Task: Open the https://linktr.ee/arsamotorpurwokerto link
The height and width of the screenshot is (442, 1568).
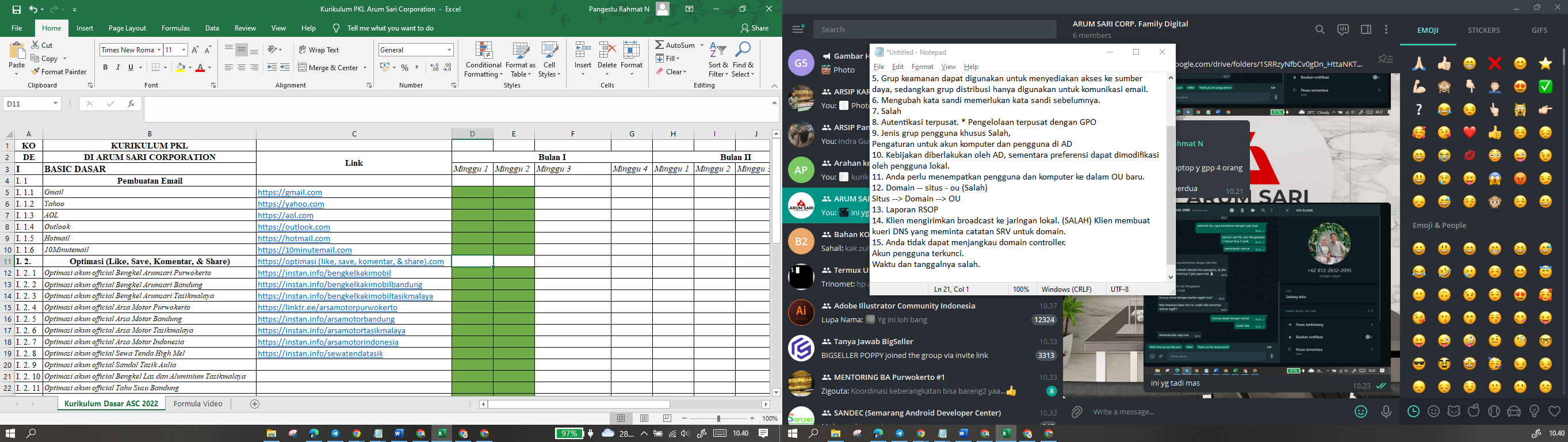Action: click(327, 307)
